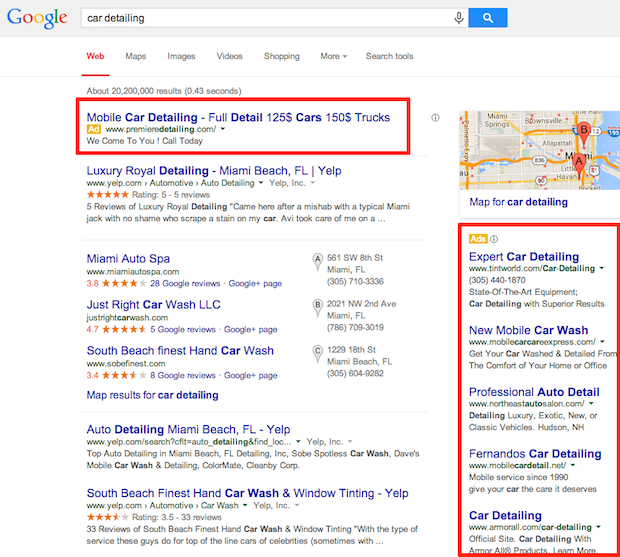Screen dimensions: 620x557
Task: Open South Beach Finest Window Tinting Yelp result
Action: 248,493
